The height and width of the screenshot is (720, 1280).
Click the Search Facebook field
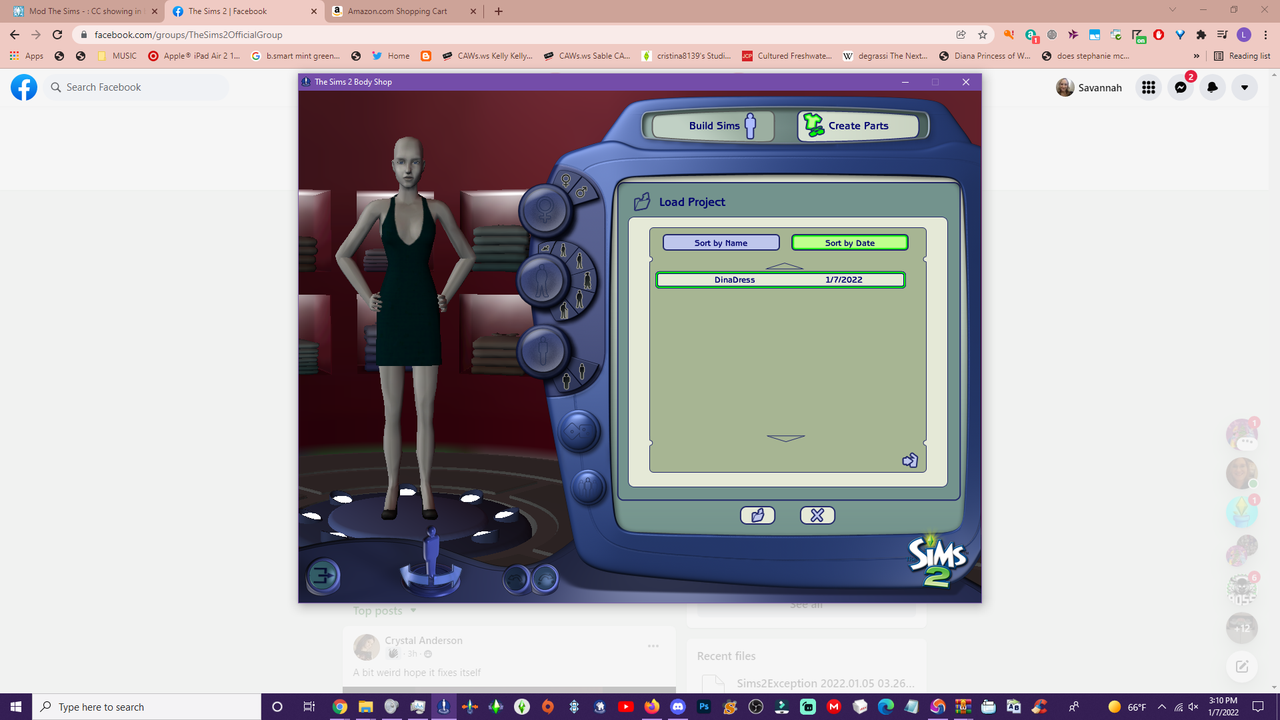(135, 88)
